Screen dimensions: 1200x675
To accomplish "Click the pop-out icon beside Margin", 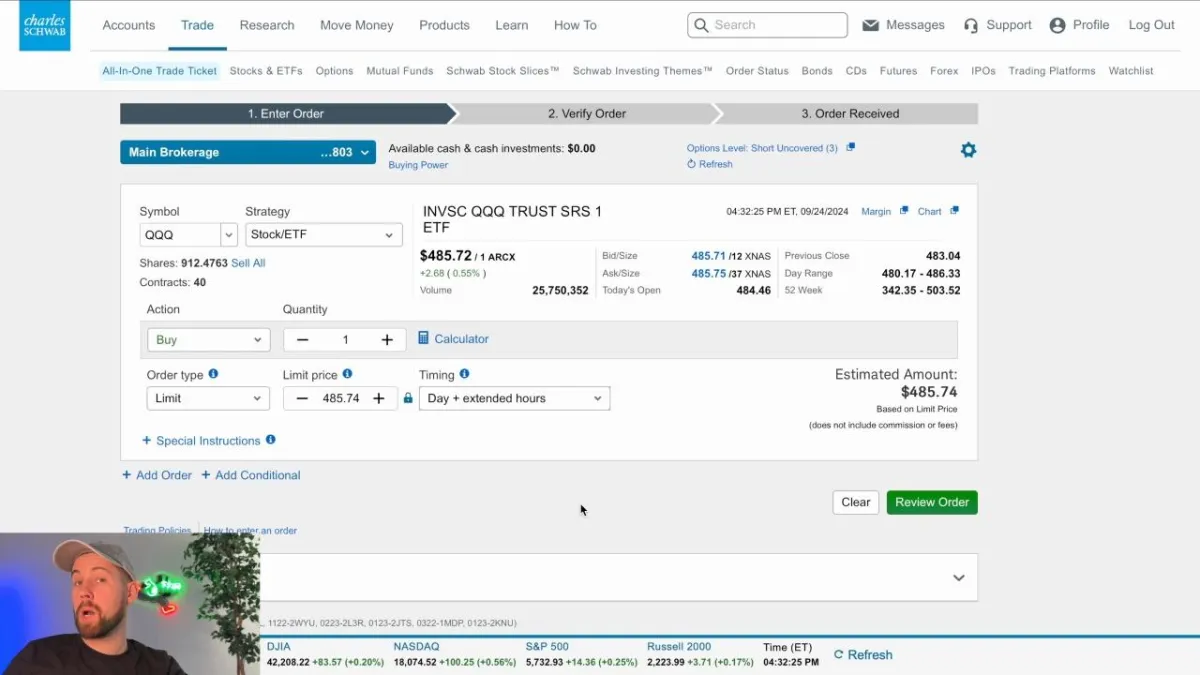I will click(x=904, y=211).
